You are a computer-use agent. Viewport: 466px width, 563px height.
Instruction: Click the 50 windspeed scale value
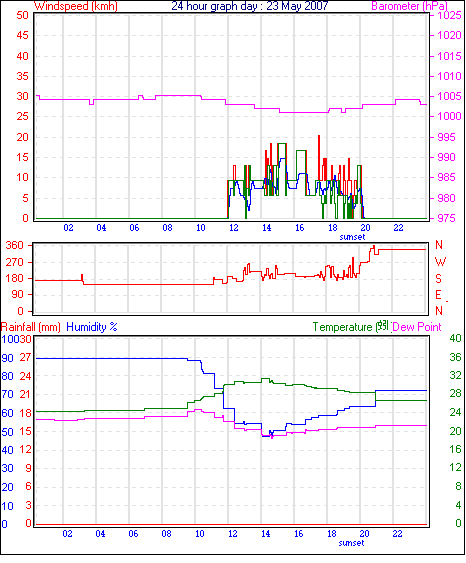click(22, 15)
